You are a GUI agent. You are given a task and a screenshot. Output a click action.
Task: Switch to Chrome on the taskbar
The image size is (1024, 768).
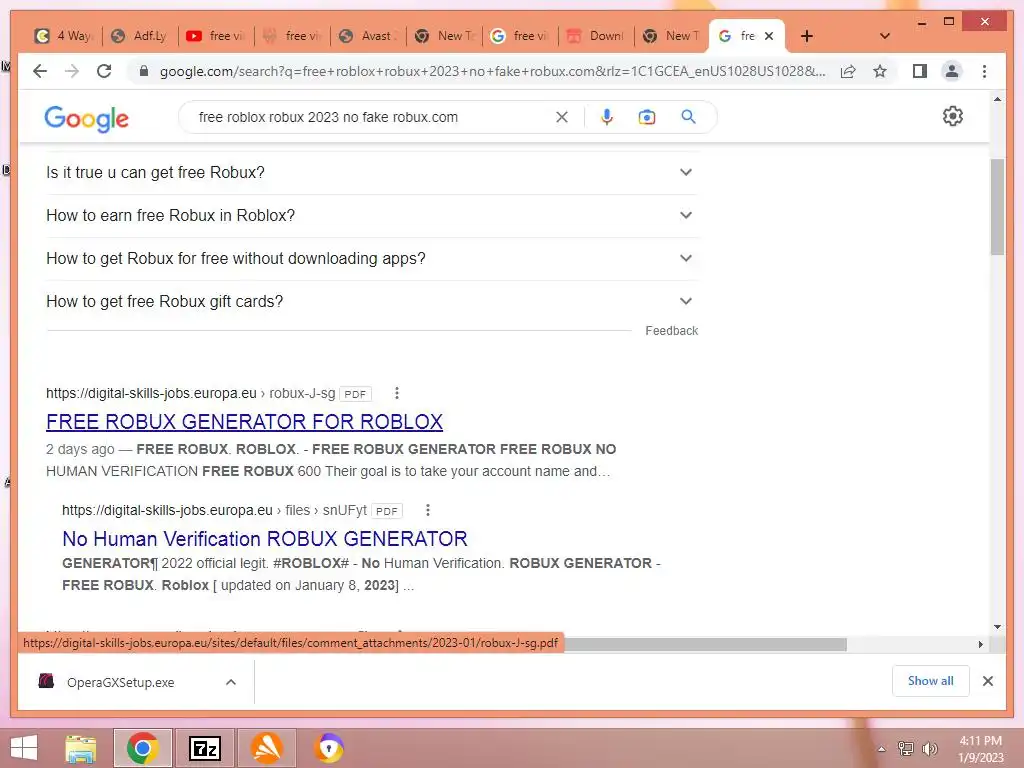click(143, 748)
